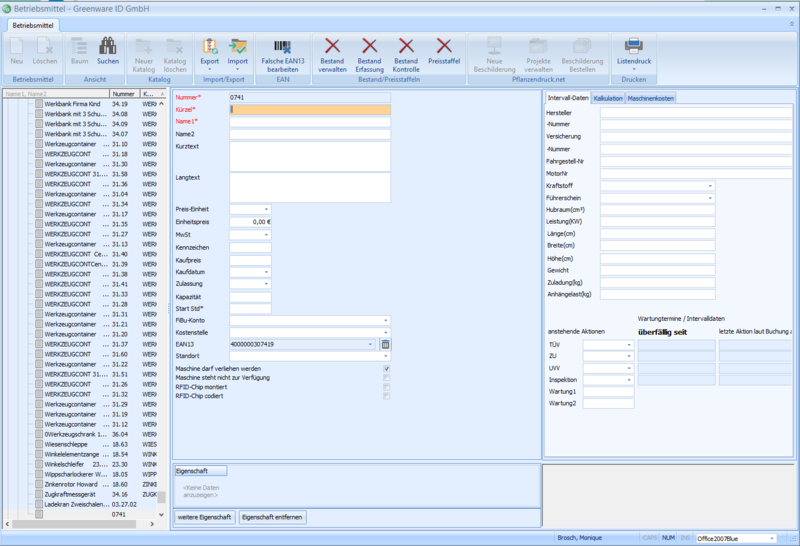Toggle 'RFID-Chip montiert' checkbox
Viewport: 800px width, 546px height.
tap(387, 387)
